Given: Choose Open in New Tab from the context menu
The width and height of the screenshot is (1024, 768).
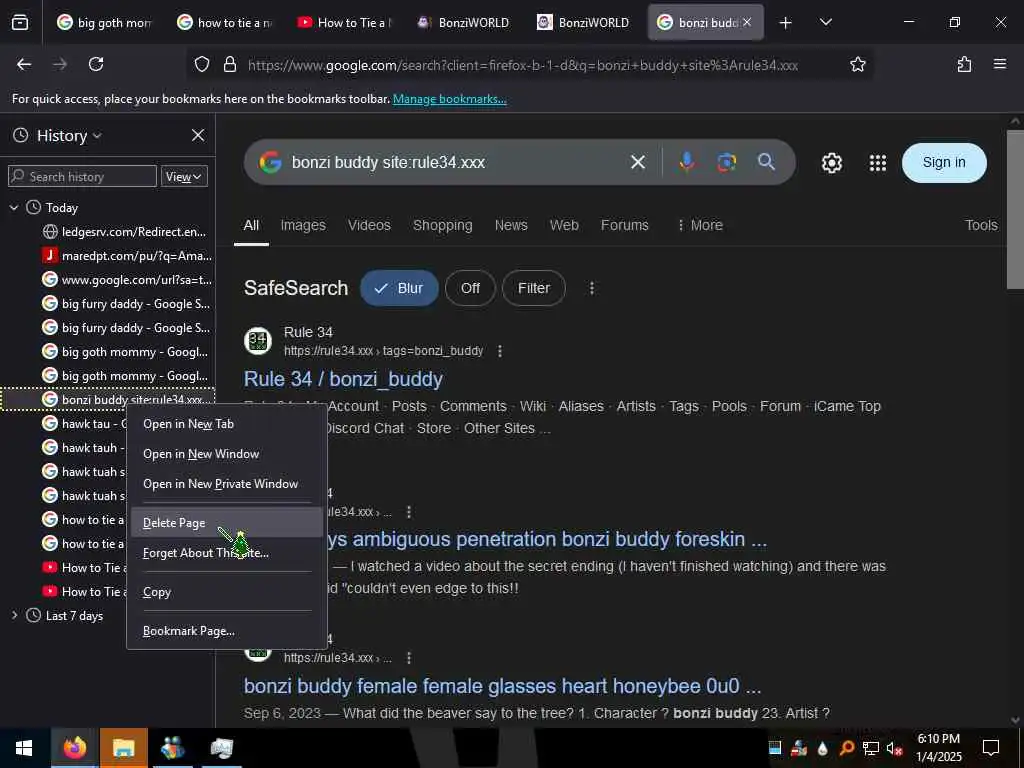Looking at the screenshot, I should (227, 424).
